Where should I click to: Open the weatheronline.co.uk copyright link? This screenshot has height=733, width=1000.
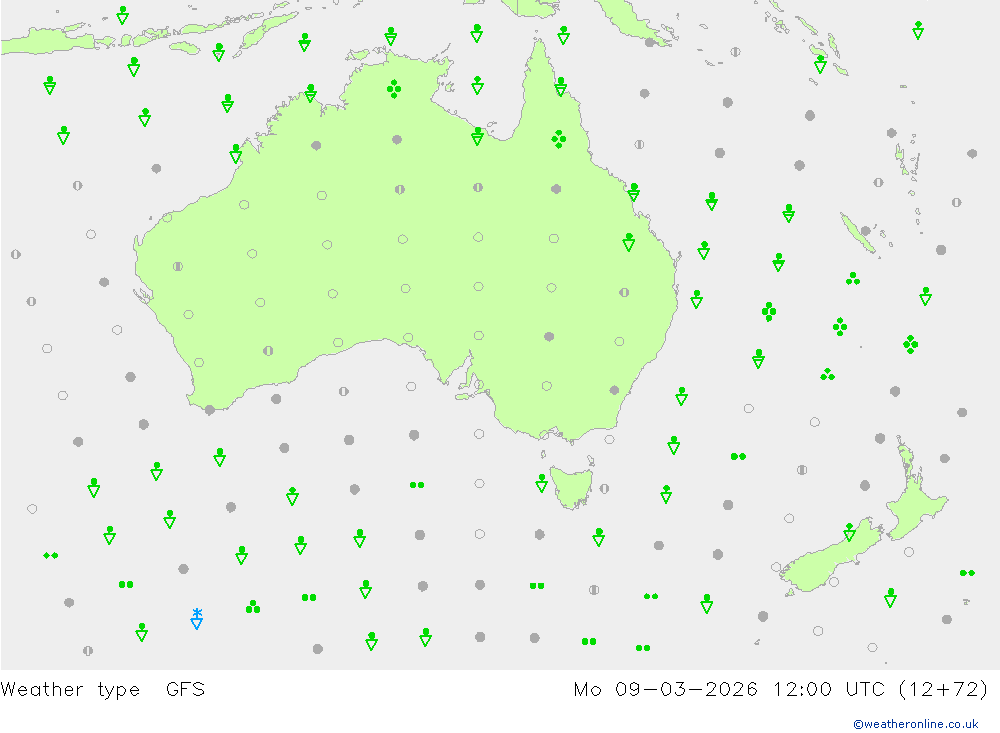pos(916,723)
